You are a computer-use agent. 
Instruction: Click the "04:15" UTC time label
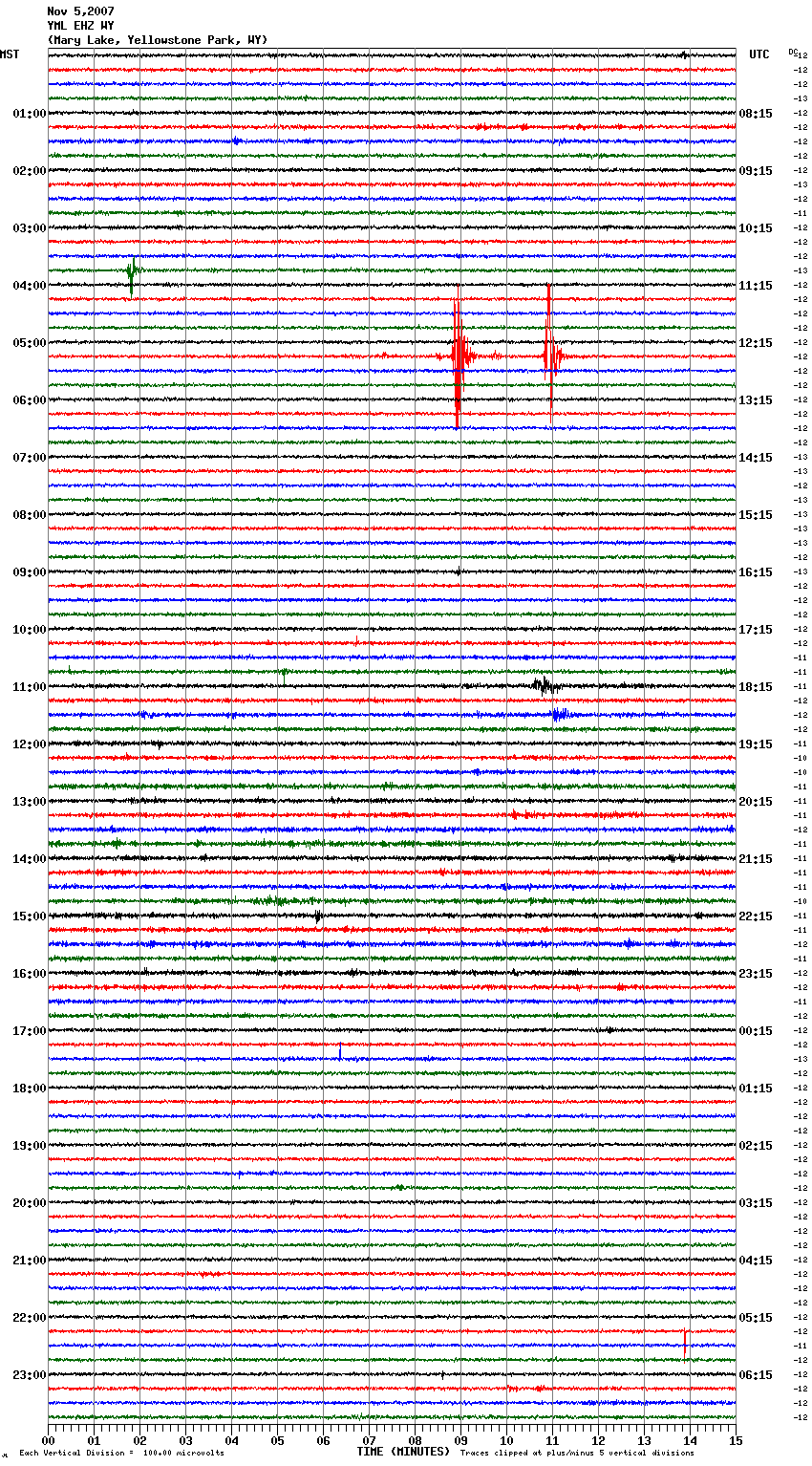756,1261
